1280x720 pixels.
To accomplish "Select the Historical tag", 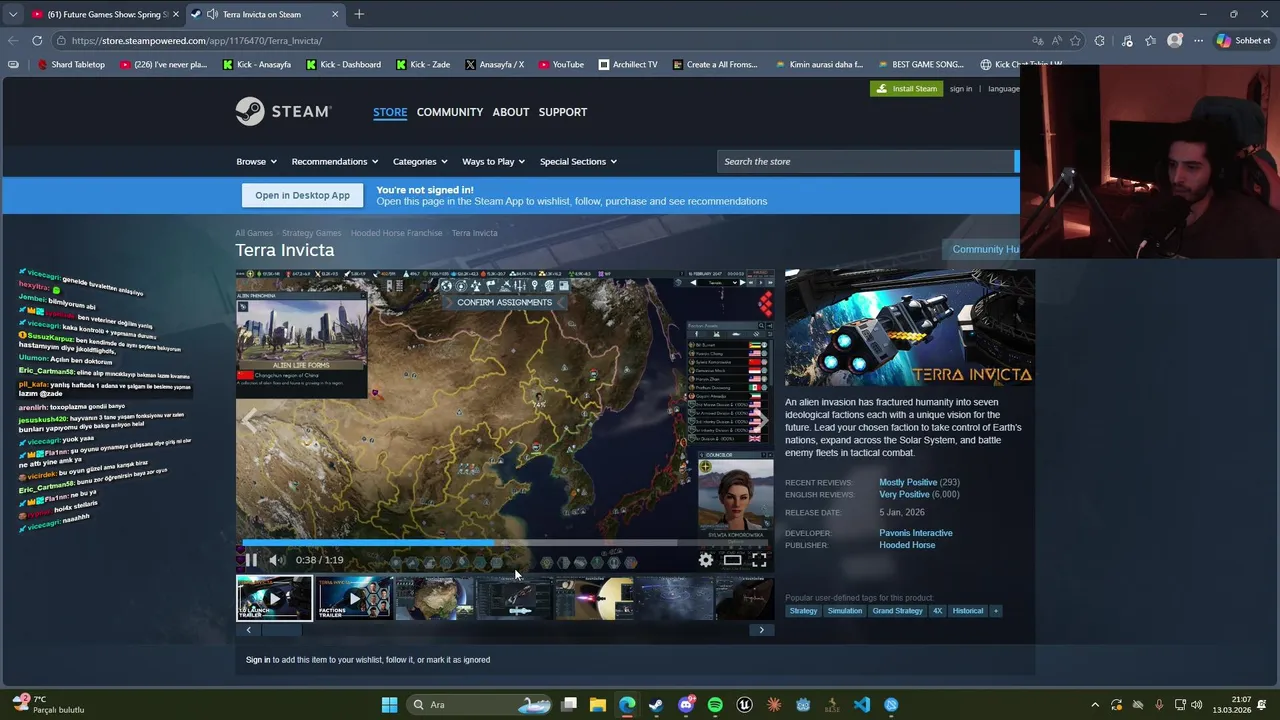I will [967, 611].
